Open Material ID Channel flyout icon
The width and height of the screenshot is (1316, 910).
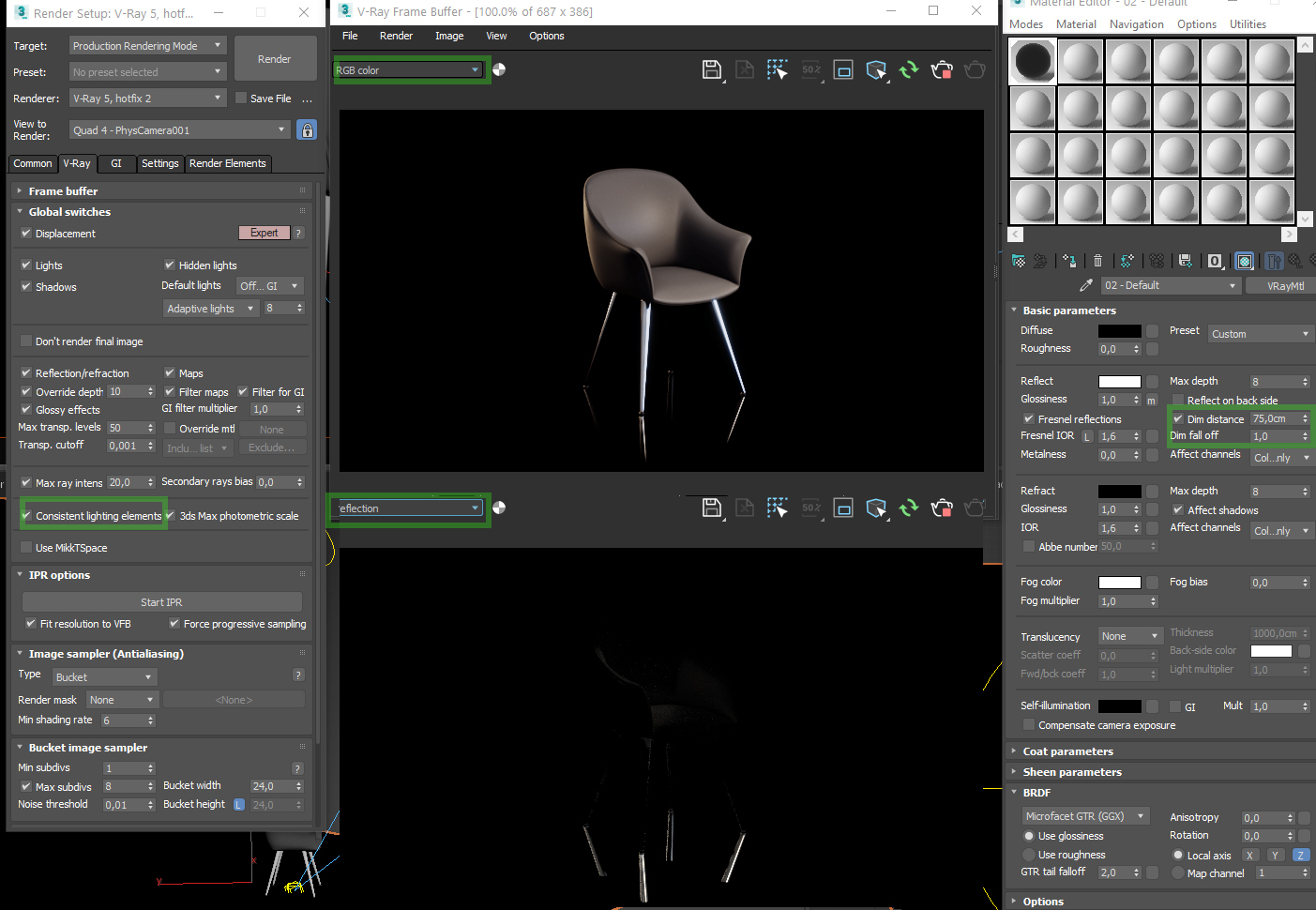point(1216,261)
